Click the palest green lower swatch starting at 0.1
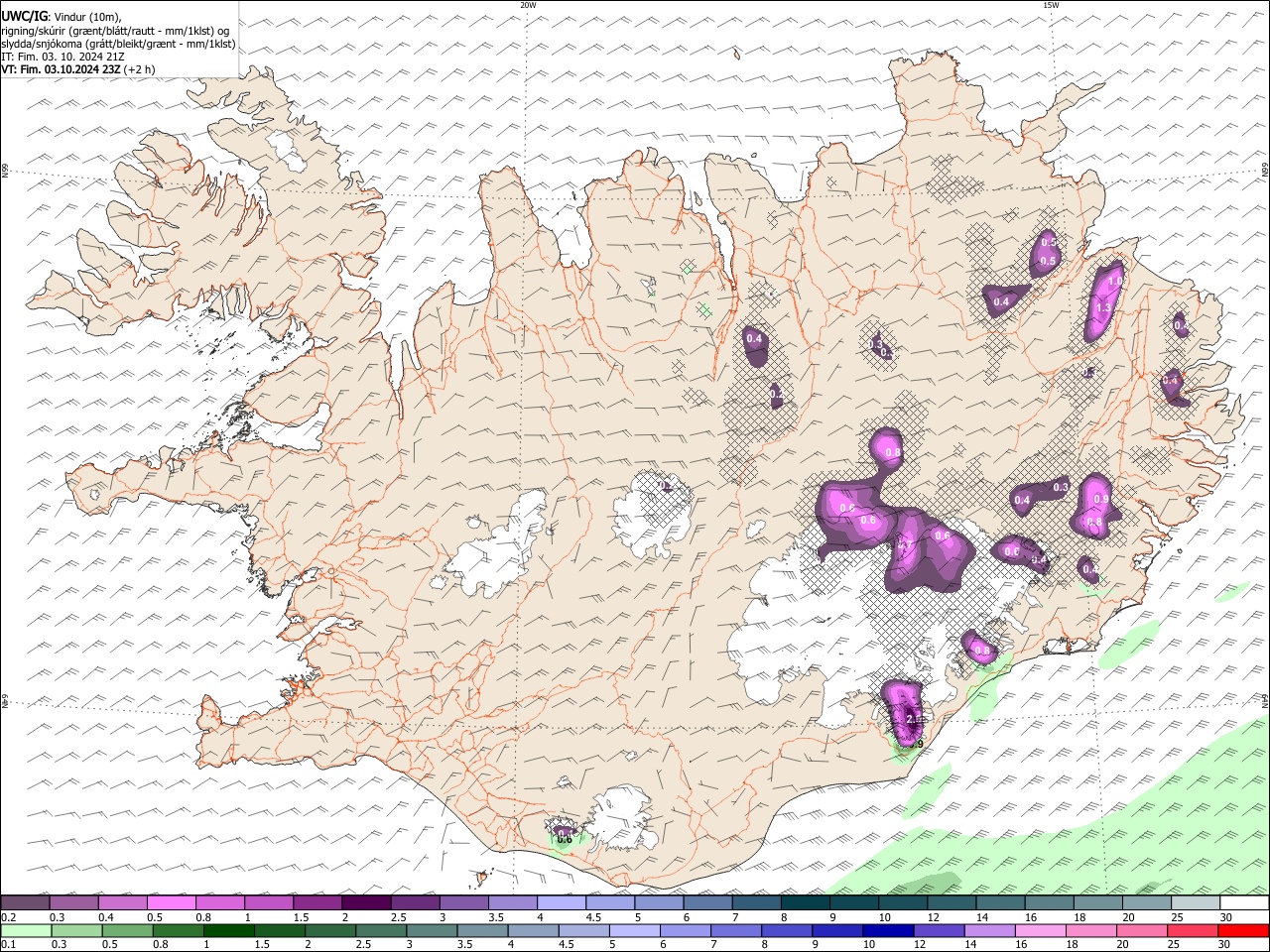This screenshot has width=1270, height=952. (x=26, y=931)
